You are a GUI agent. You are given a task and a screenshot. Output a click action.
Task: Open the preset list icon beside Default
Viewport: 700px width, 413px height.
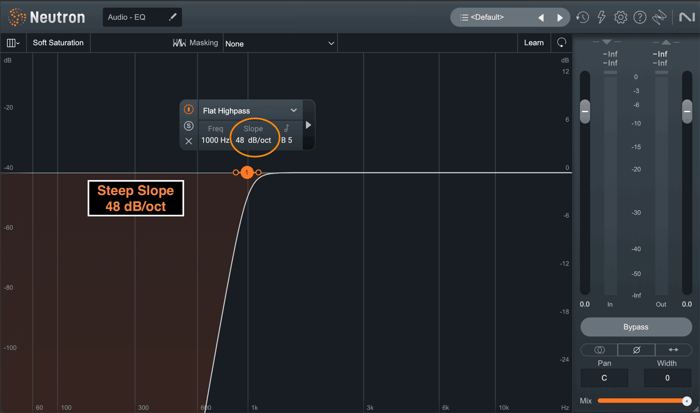coord(464,17)
